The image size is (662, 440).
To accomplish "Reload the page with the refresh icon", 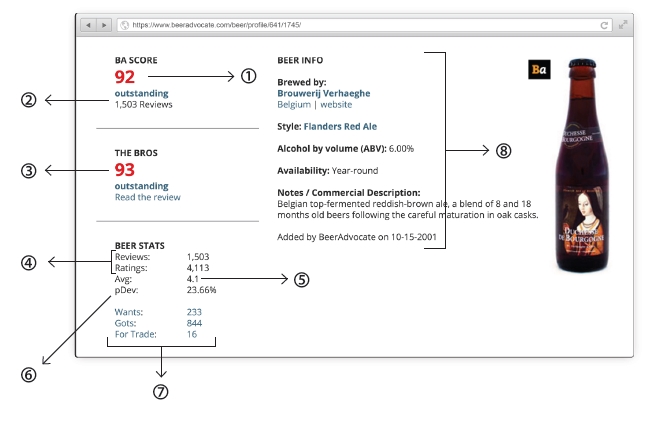I will pos(604,25).
